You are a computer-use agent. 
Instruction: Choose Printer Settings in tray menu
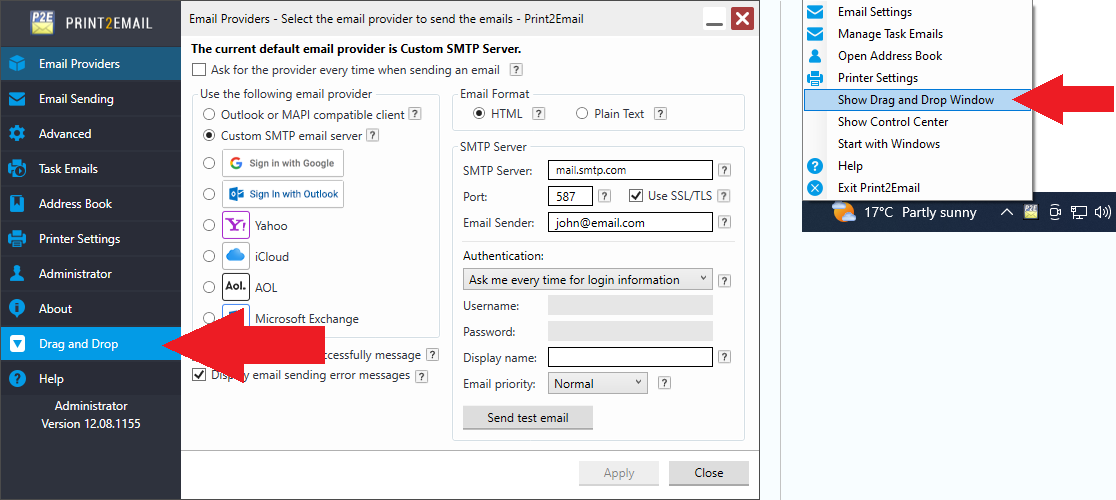917,78
